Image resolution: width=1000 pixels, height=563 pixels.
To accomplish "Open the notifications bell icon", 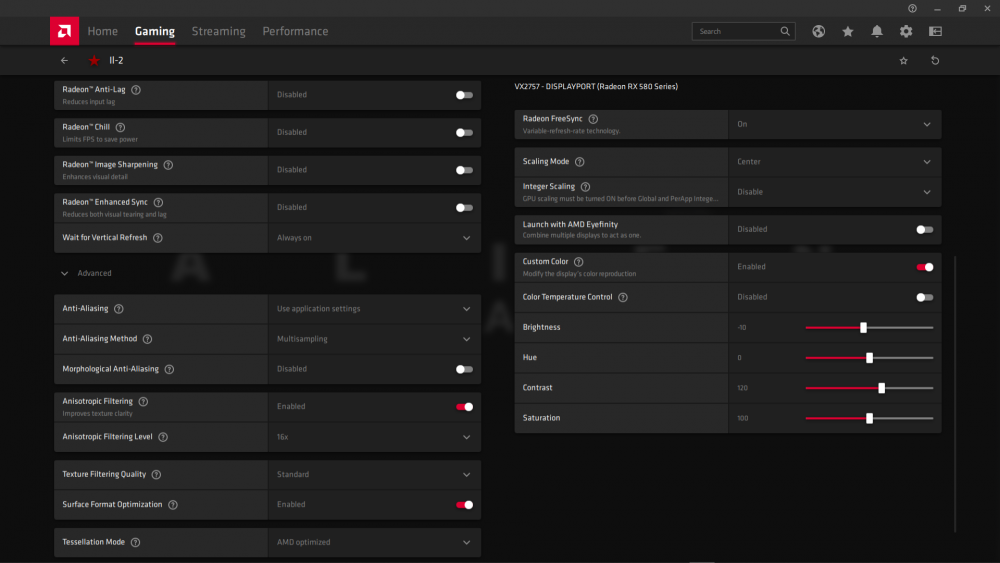I will click(877, 31).
